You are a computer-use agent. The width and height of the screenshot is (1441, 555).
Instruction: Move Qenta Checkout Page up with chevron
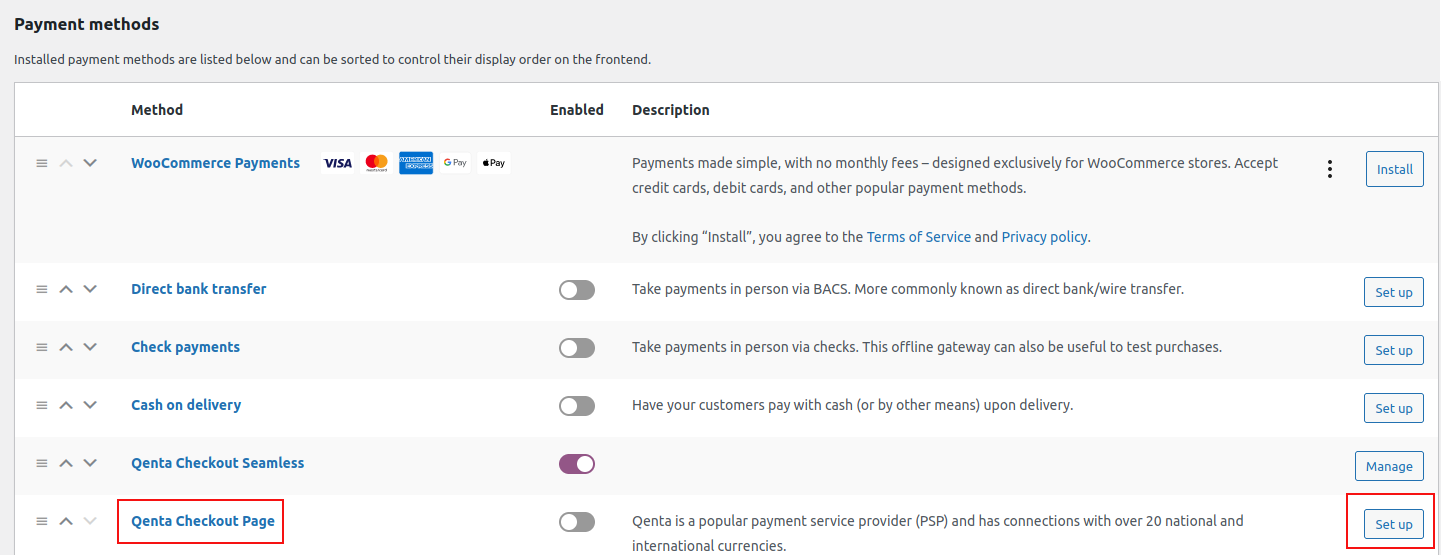(66, 521)
